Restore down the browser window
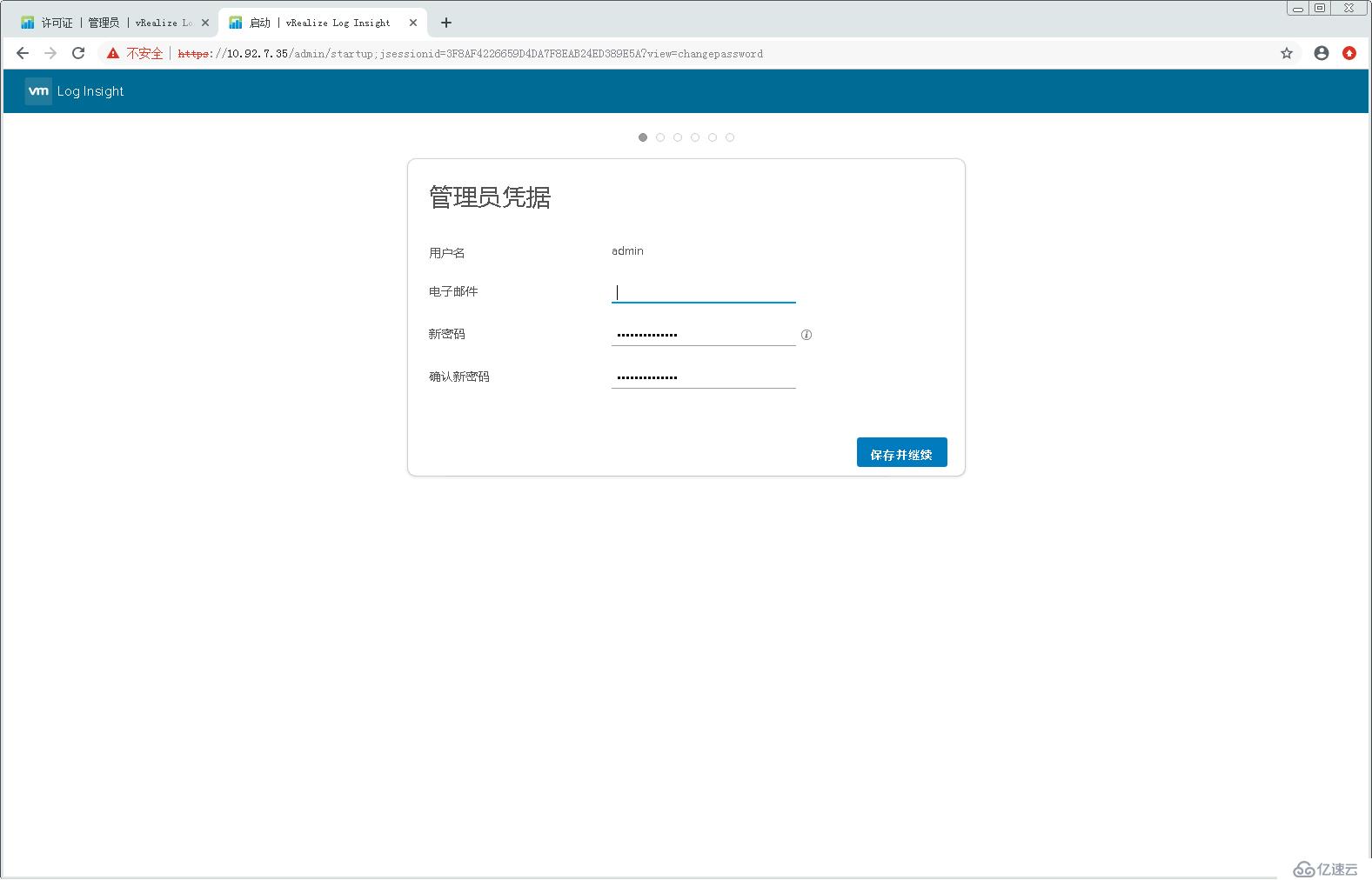Screen dimensions: 1372x880 (1320, 9)
